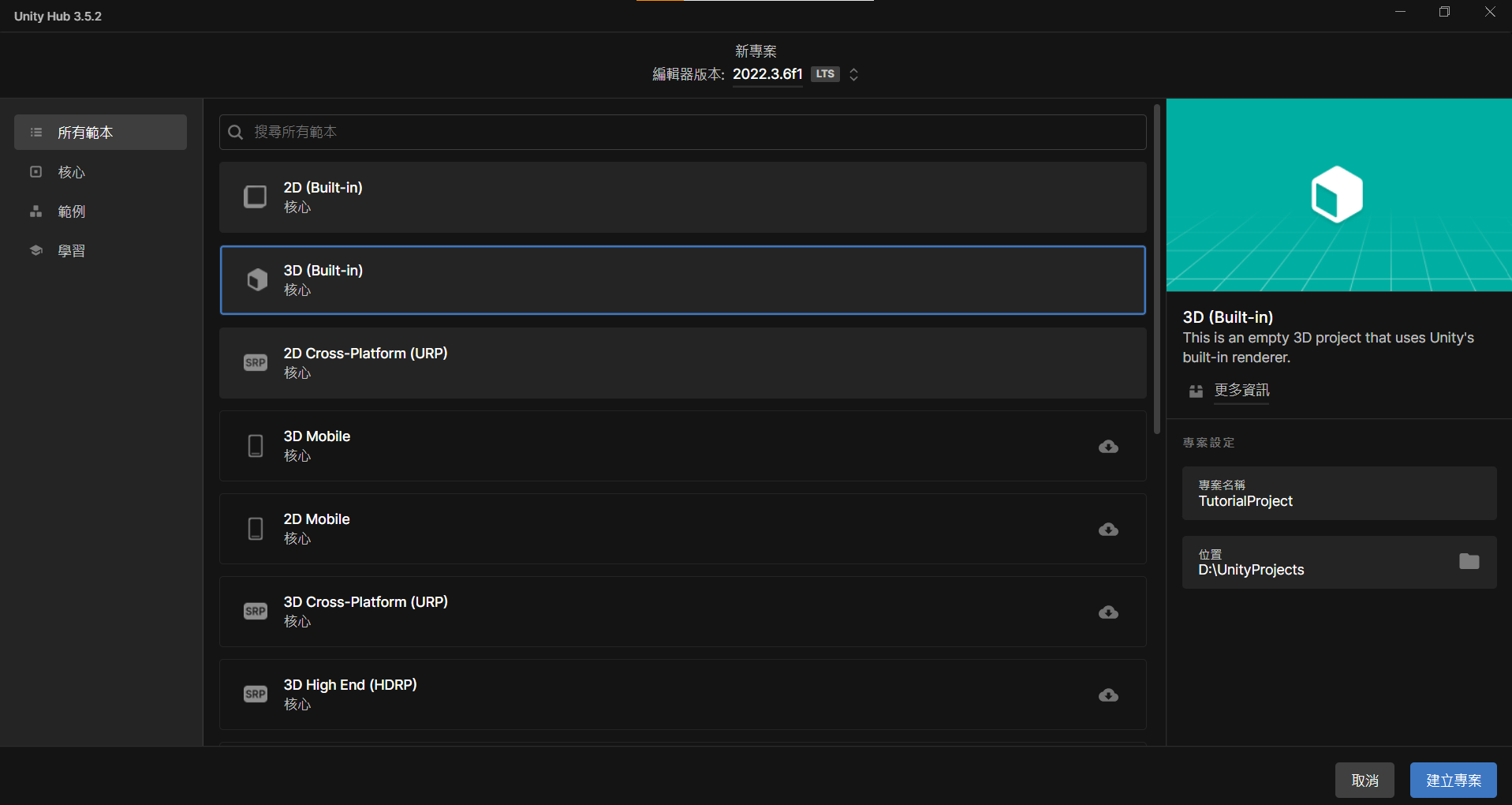Click the up-down arrows beside LTS badge
This screenshot has width=1512, height=805.
pyautogui.click(x=853, y=74)
